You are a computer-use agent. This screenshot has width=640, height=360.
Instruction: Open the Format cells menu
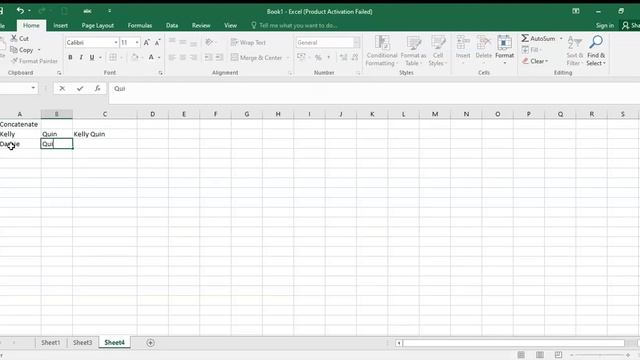pyautogui.click(x=504, y=51)
